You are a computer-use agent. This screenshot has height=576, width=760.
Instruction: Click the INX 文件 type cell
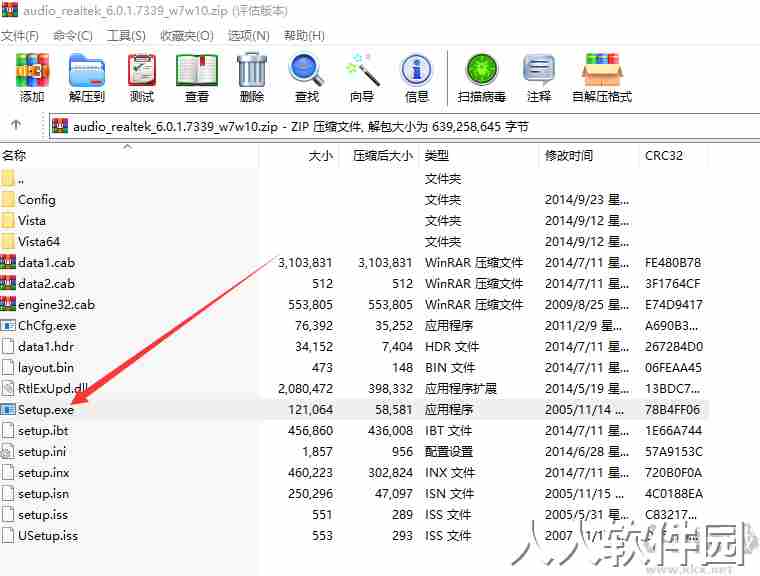pyautogui.click(x=450, y=473)
